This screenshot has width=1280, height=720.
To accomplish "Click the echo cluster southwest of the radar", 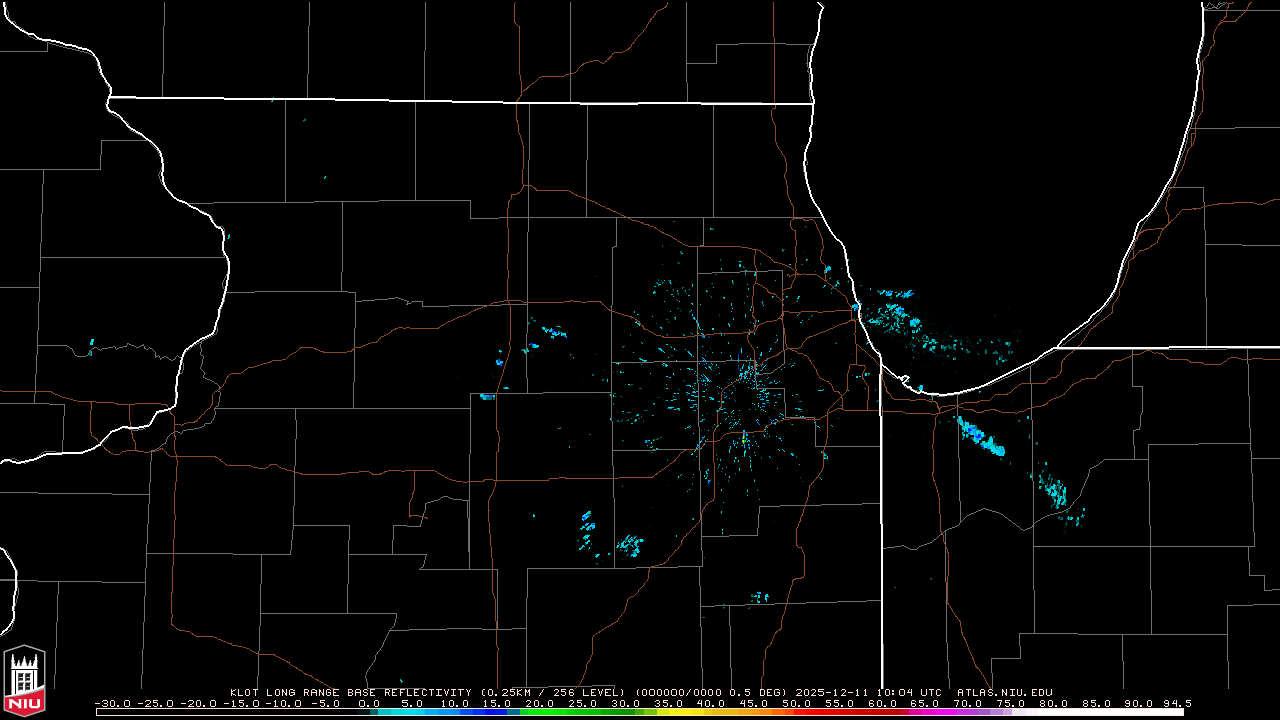I will (630, 545).
